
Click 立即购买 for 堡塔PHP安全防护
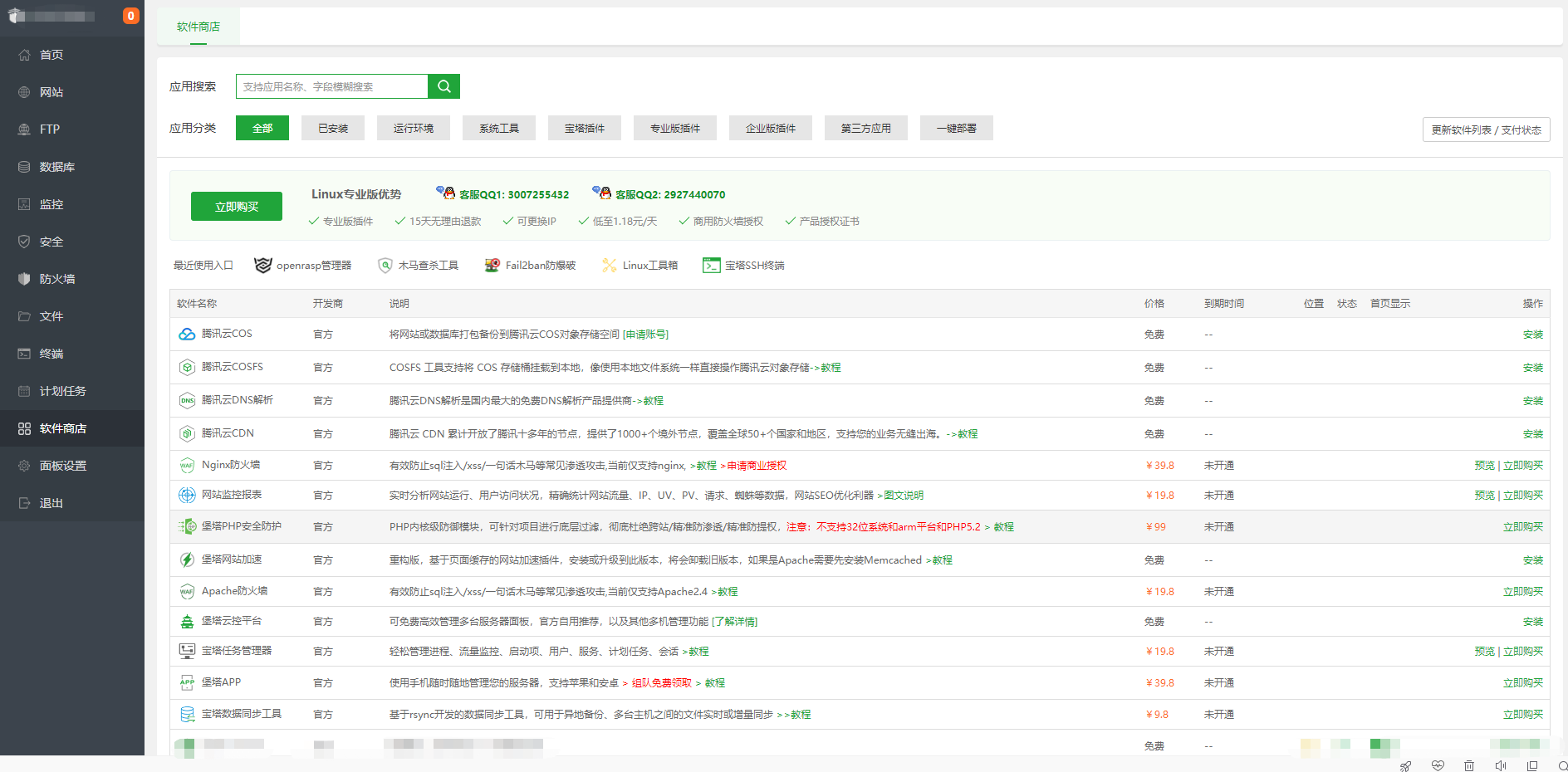coord(1523,527)
